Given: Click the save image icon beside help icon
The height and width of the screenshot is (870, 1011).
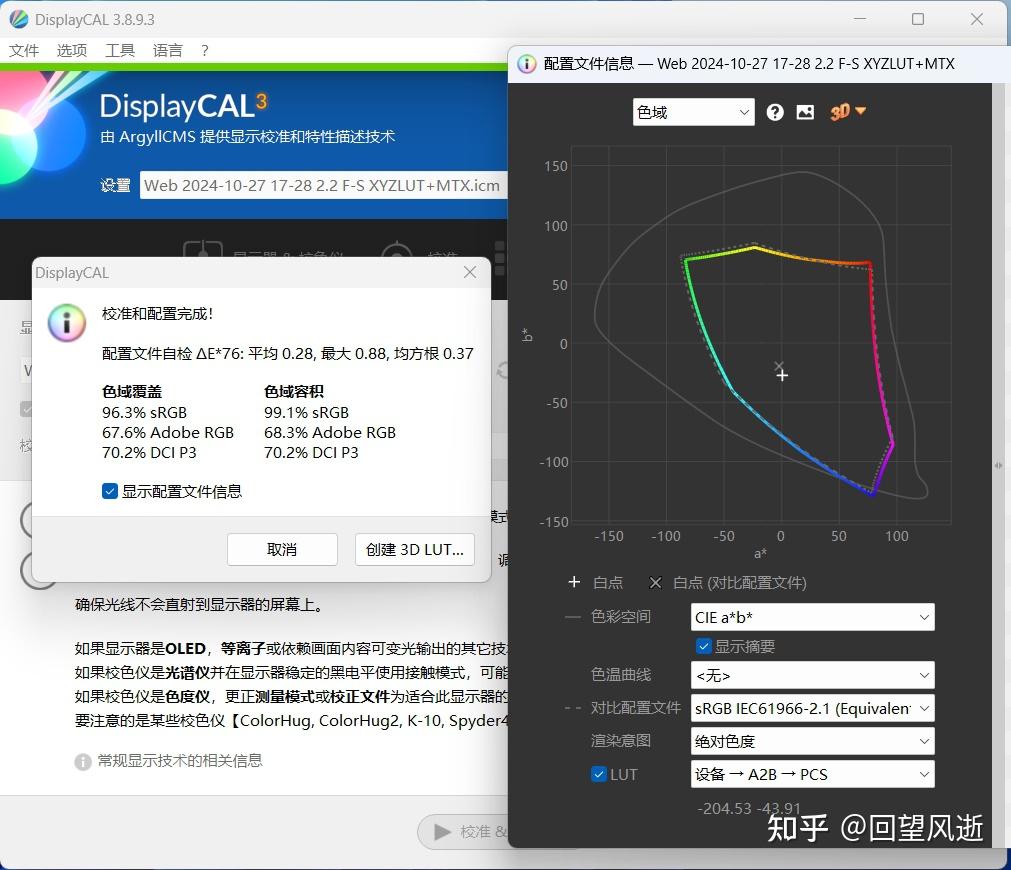Looking at the screenshot, I should pyautogui.click(x=805, y=112).
